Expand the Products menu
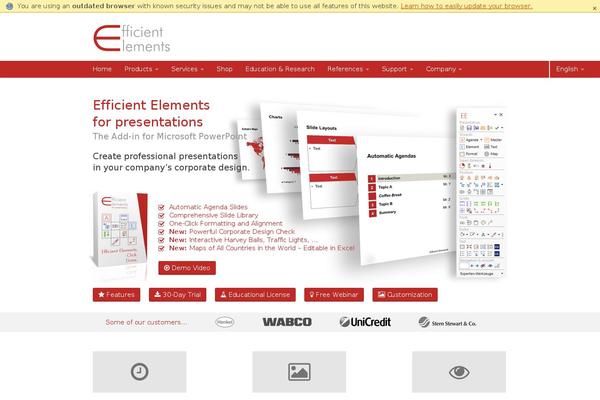Image resolution: width=600 pixels, height=400 pixels. 141,69
